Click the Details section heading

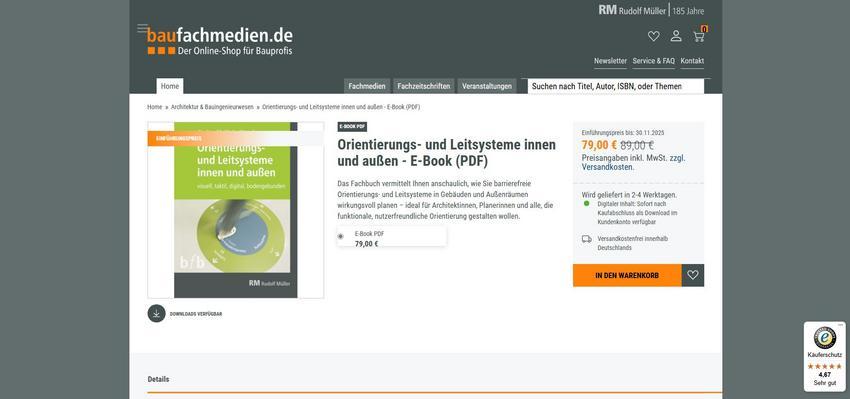pos(158,379)
